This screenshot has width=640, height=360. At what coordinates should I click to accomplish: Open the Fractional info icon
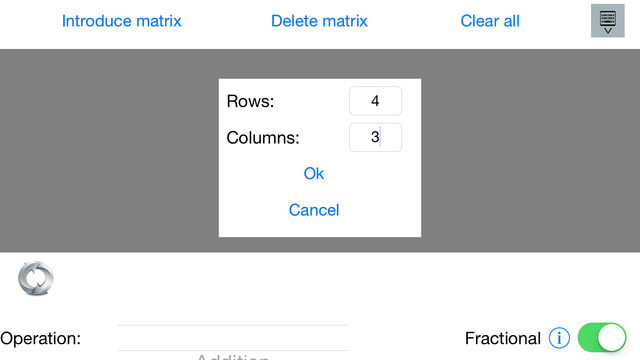(x=559, y=338)
